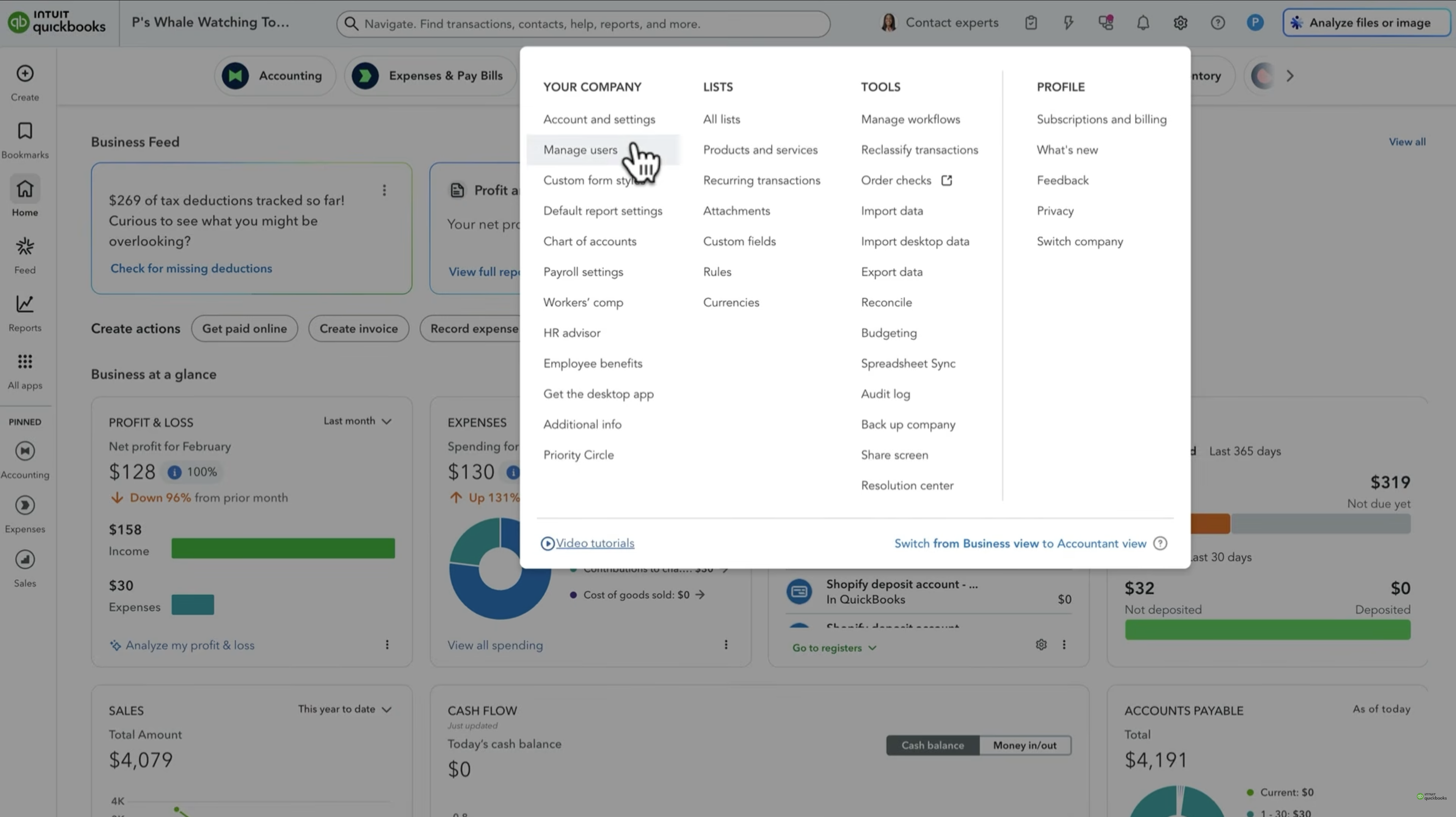The width and height of the screenshot is (1456, 817).
Task: Switch to Expenses & Pay Bills tab
Action: [x=430, y=76]
